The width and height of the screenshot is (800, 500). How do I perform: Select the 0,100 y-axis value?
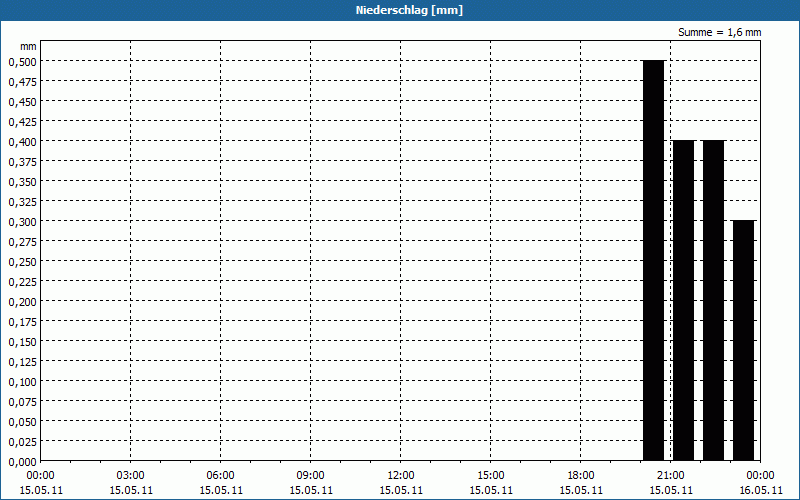pyautogui.click(x=23, y=382)
